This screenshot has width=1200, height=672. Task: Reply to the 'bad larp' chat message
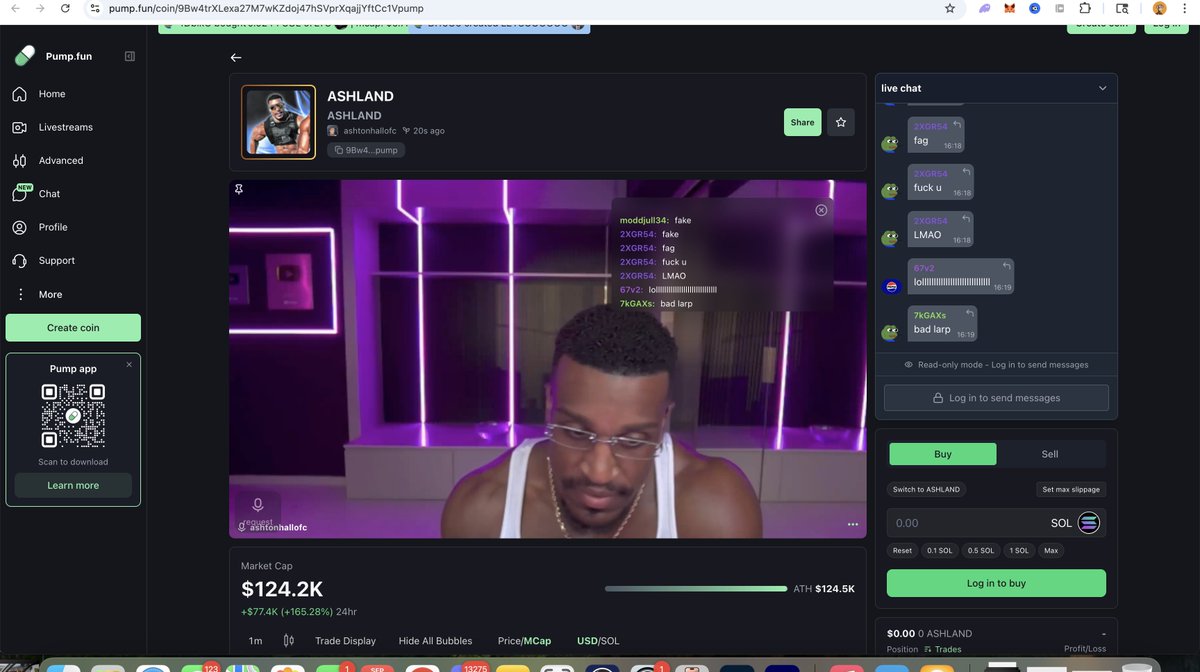[x=969, y=315]
